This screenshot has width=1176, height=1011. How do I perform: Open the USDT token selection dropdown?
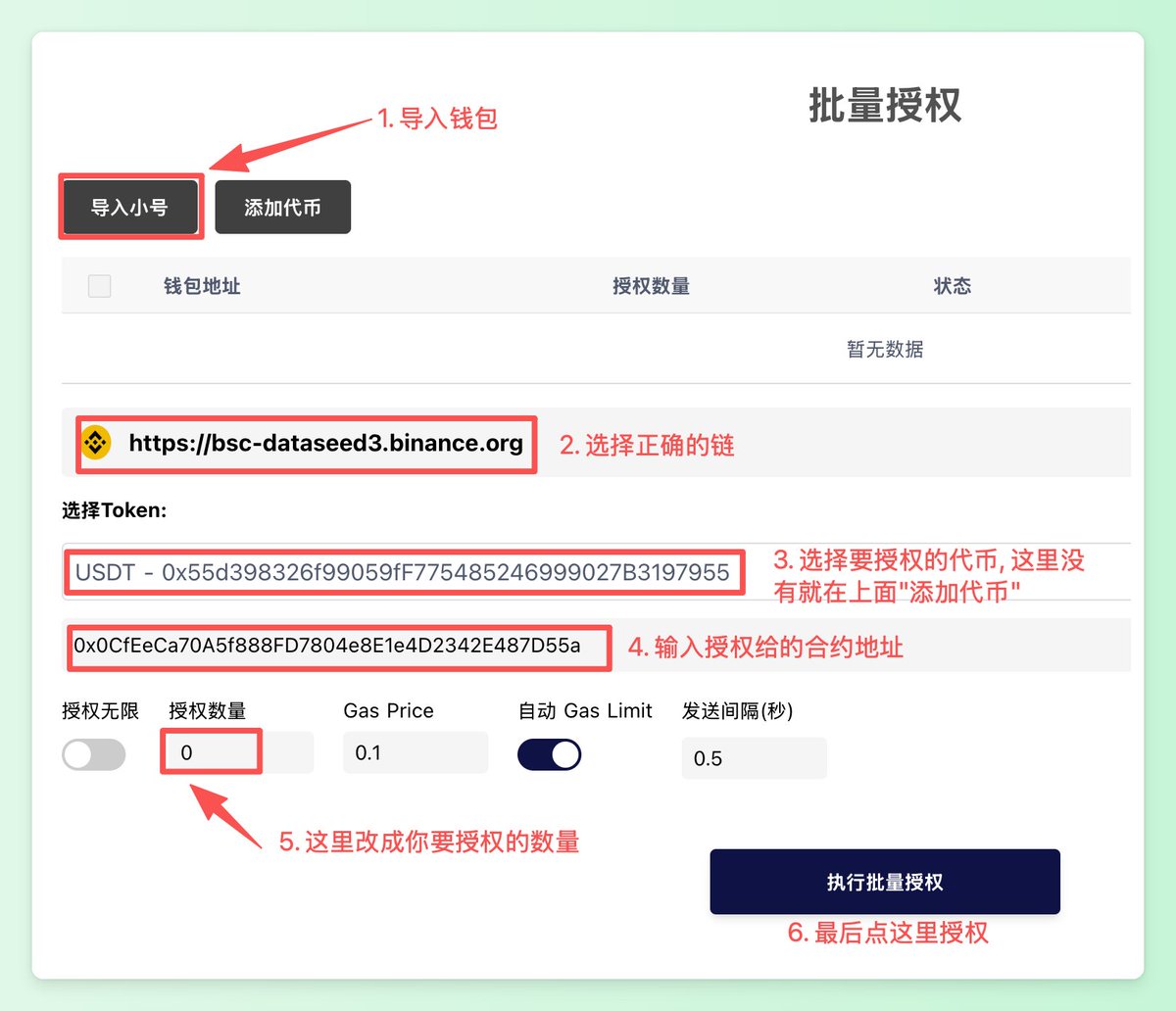coord(596,571)
